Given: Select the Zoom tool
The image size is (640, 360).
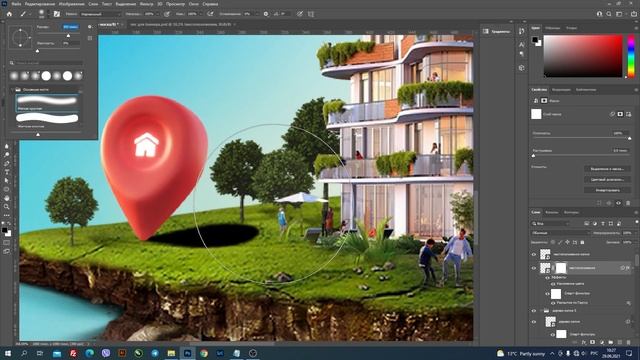Looking at the screenshot, I should [7, 207].
